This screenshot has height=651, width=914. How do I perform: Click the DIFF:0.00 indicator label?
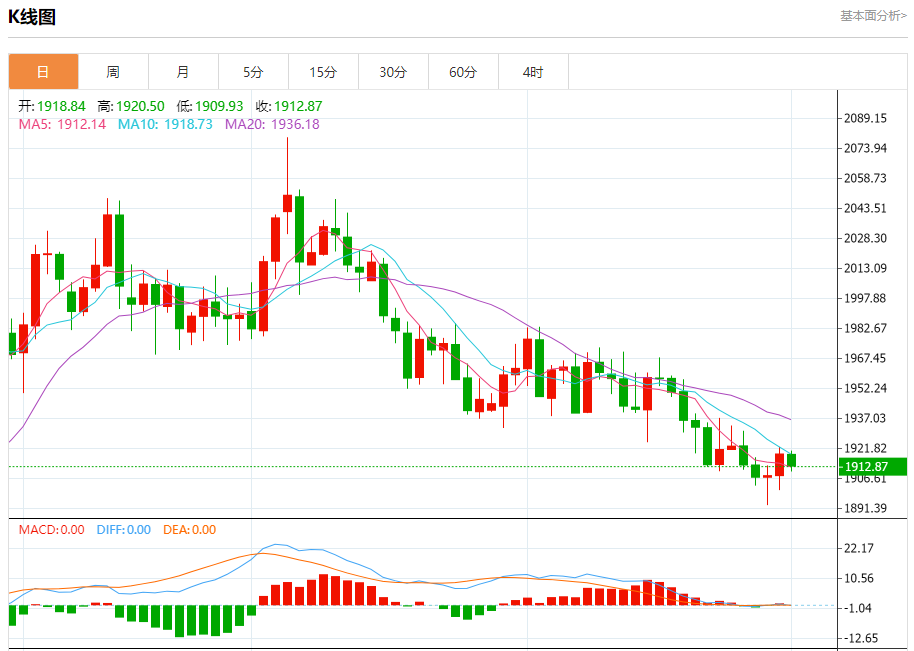(124, 530)
